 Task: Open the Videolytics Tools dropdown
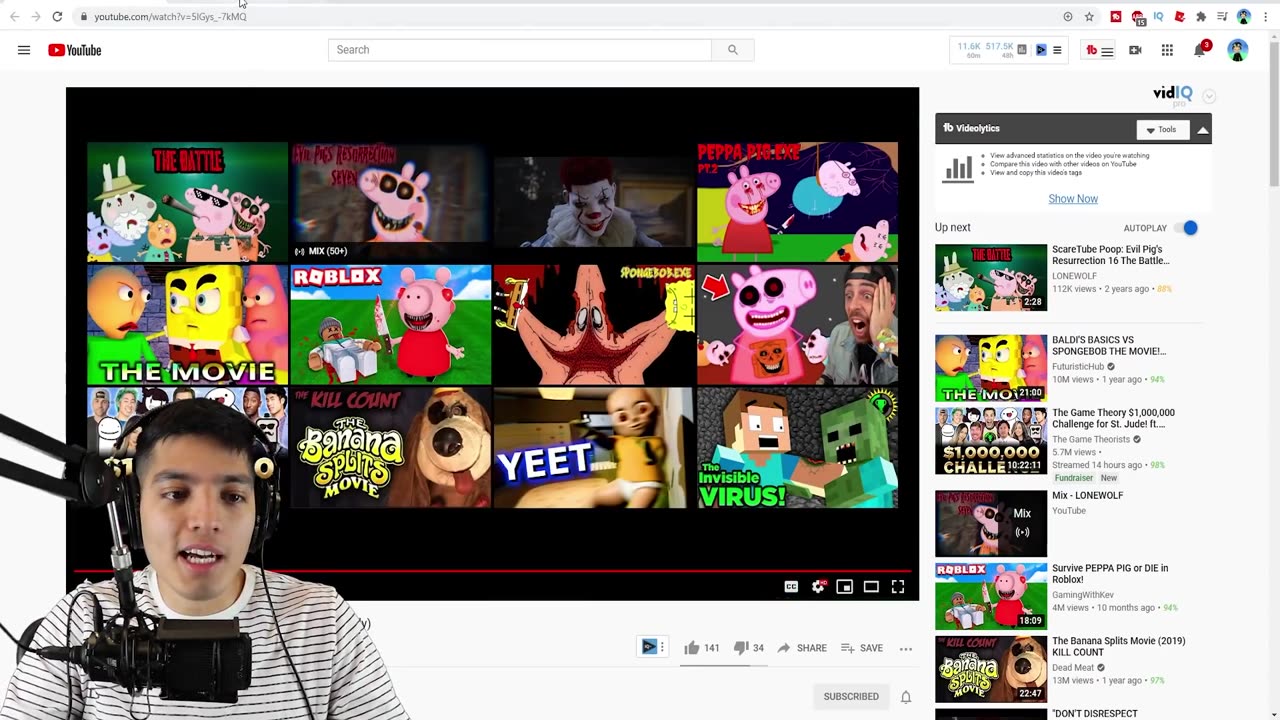(x=1161, y=129)
